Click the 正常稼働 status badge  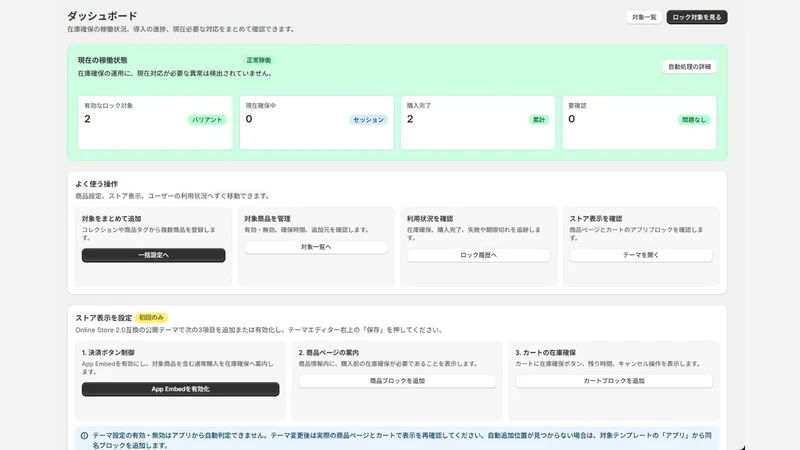pos(259,60)
